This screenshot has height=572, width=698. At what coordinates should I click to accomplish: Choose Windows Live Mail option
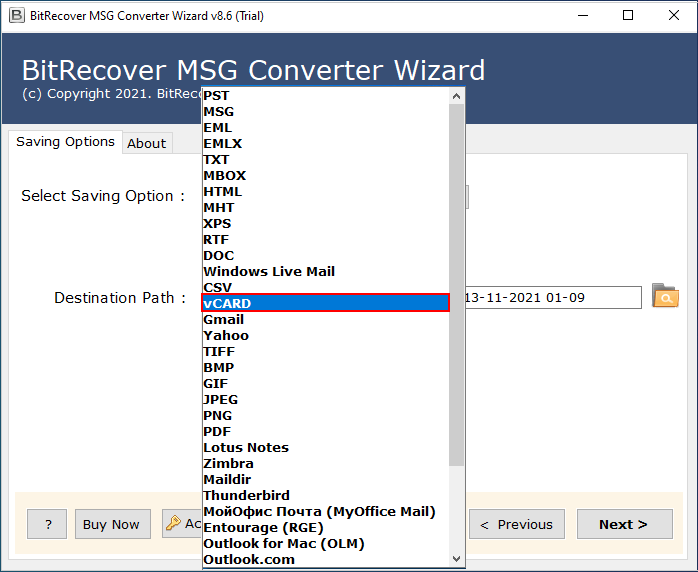[326, 272]
